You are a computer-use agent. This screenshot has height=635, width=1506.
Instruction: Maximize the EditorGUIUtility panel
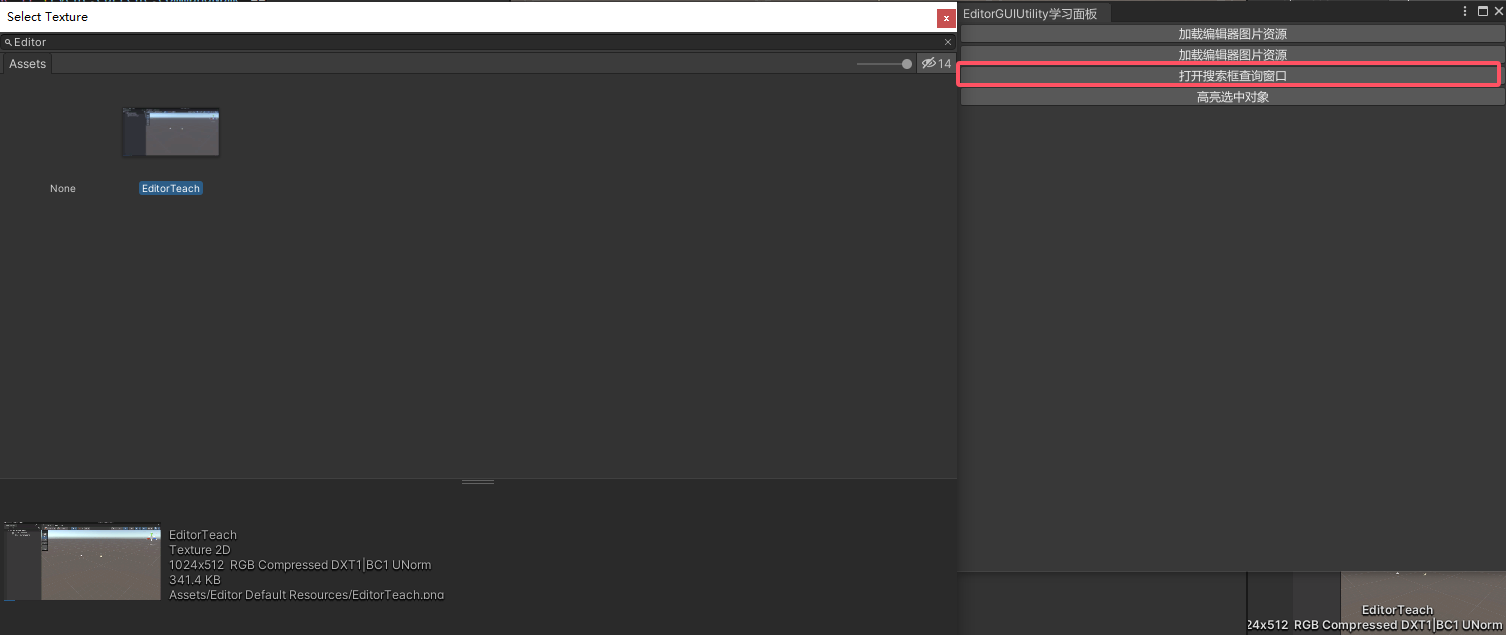click(x=1481, y=11)
